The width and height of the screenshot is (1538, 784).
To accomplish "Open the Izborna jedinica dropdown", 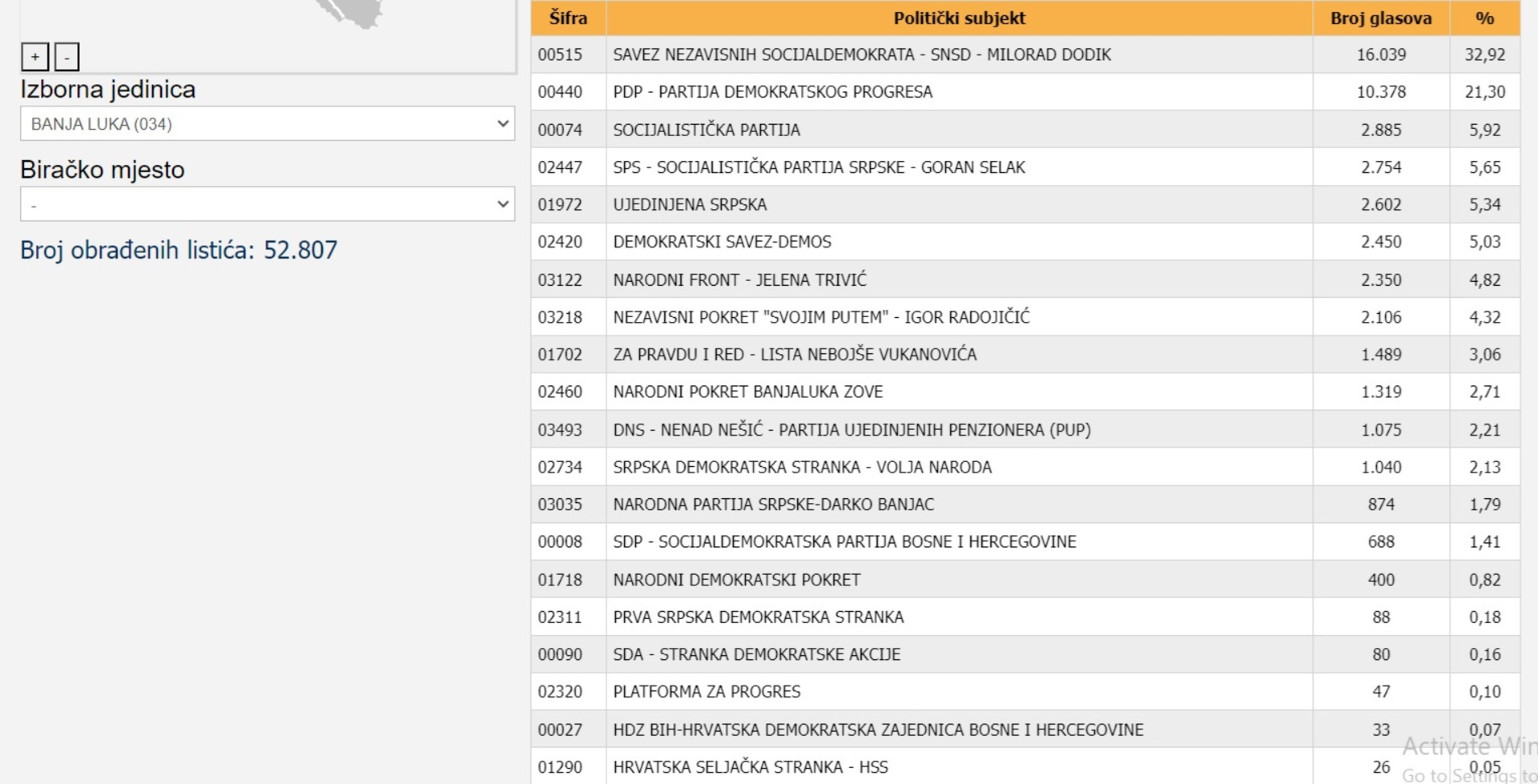I will coord(267,124).
